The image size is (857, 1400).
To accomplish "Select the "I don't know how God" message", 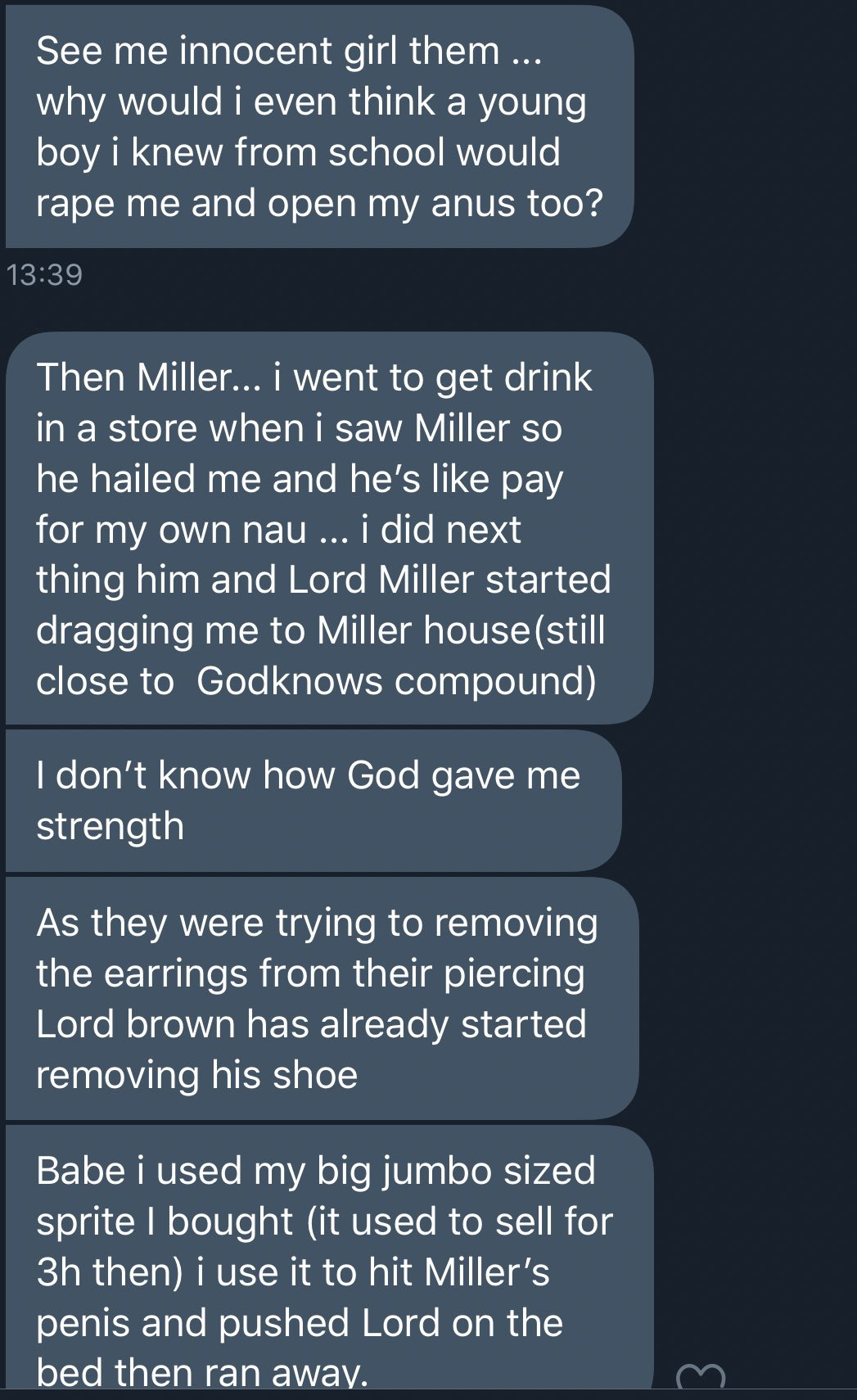I will click(311, 801).
